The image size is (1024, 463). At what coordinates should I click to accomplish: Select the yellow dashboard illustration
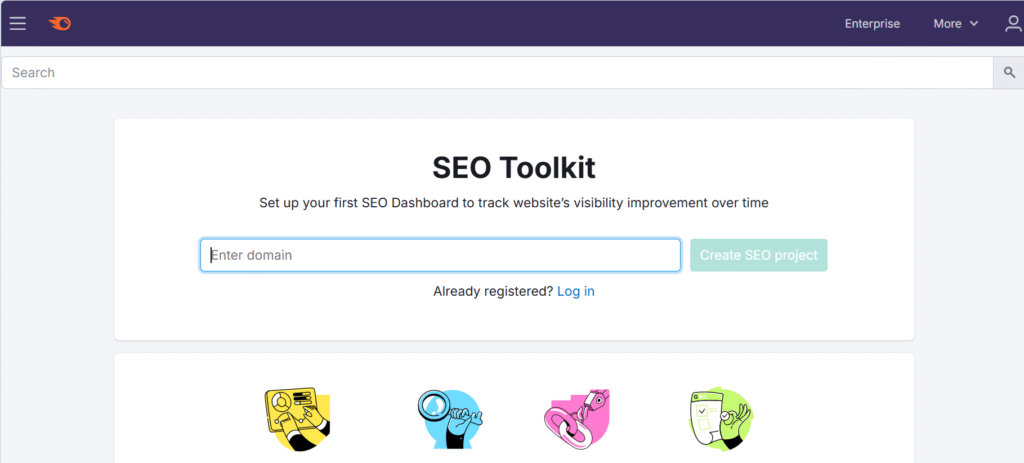pos(297,418)
